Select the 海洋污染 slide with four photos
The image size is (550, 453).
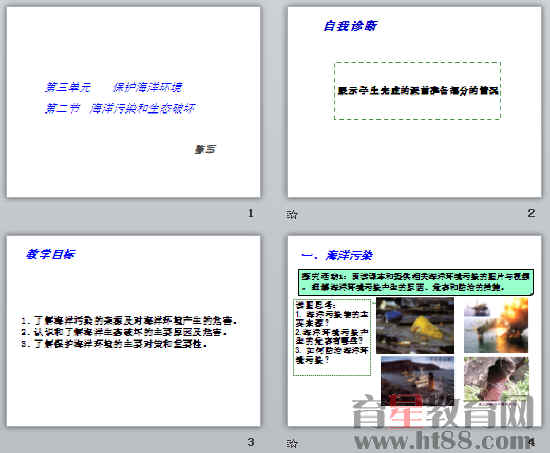[415, 331]
